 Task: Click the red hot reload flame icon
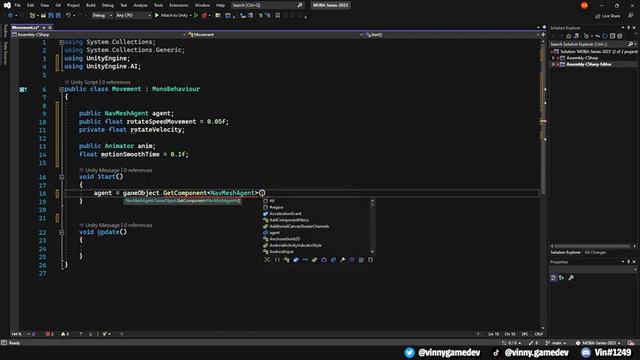point(204,16)
